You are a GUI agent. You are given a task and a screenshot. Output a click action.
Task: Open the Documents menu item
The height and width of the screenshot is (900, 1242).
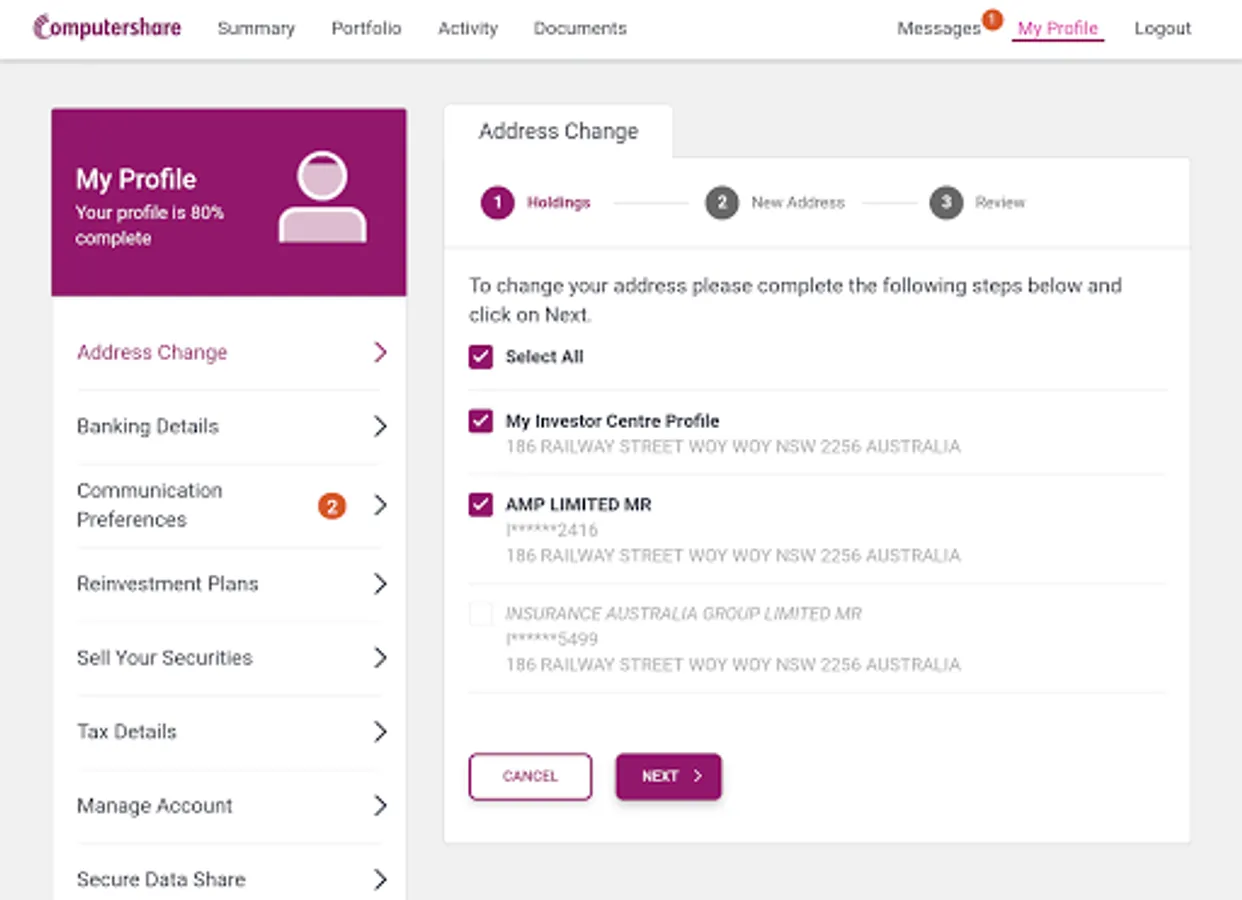580,28
